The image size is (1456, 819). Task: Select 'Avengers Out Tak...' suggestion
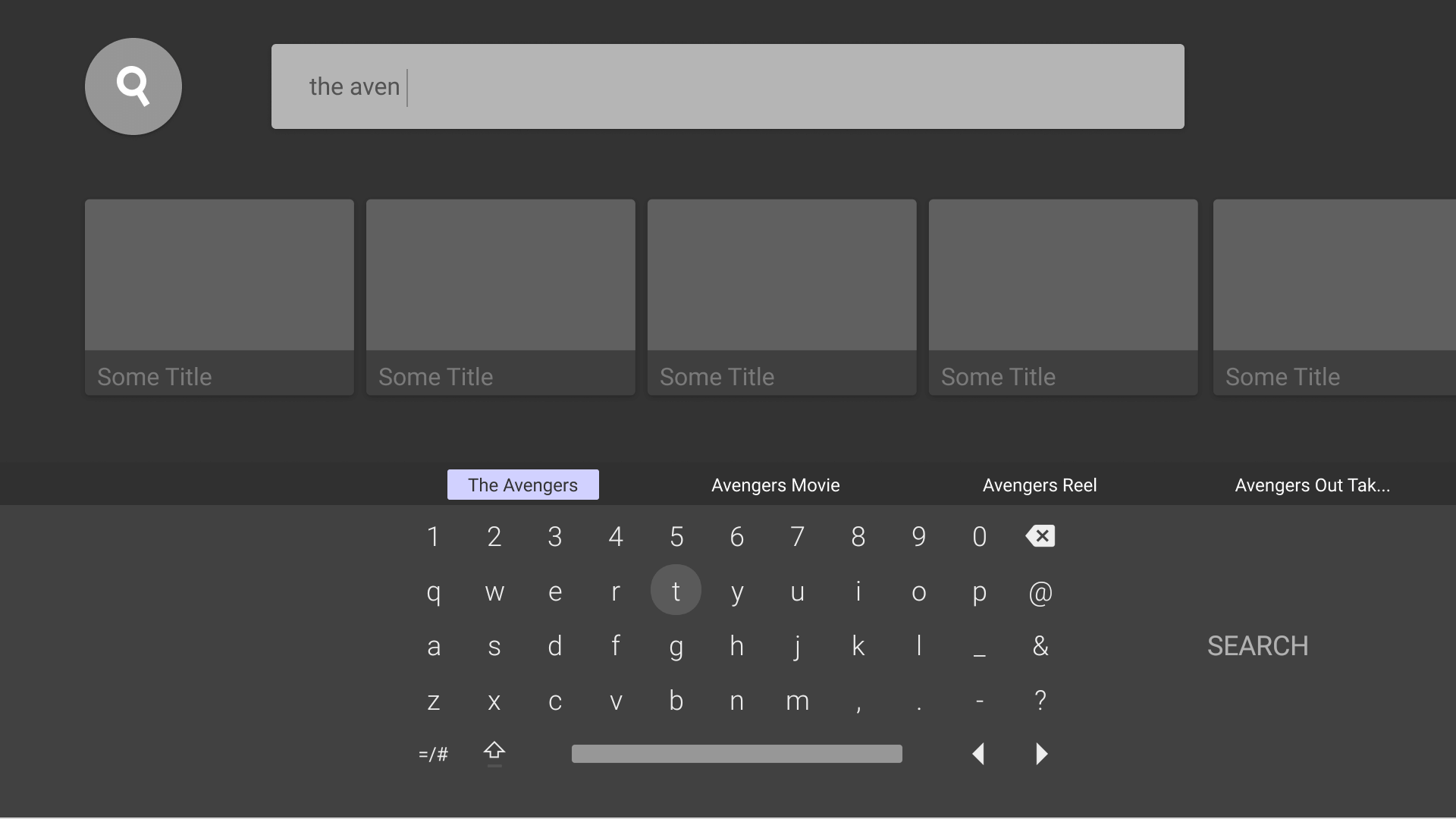pos(1313,485)
